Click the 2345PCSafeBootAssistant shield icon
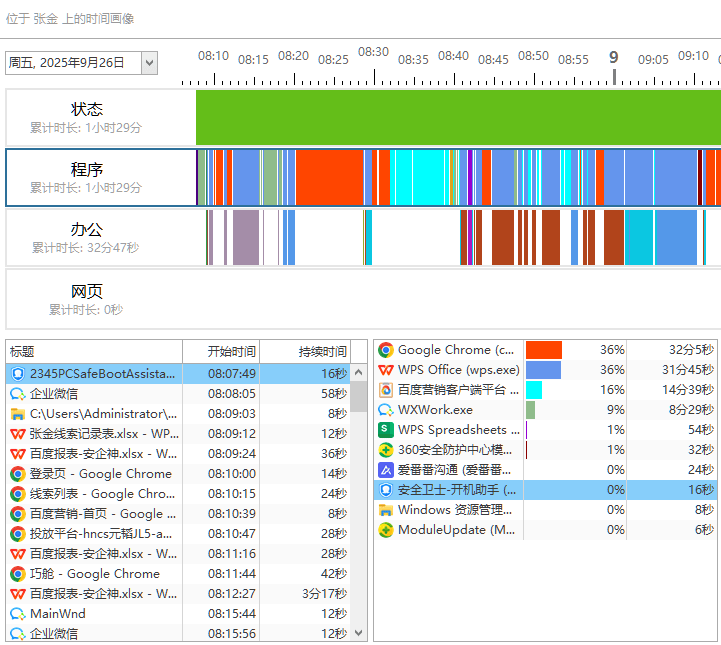This screenshot has height=645, width=721. (x=18, y=374)
